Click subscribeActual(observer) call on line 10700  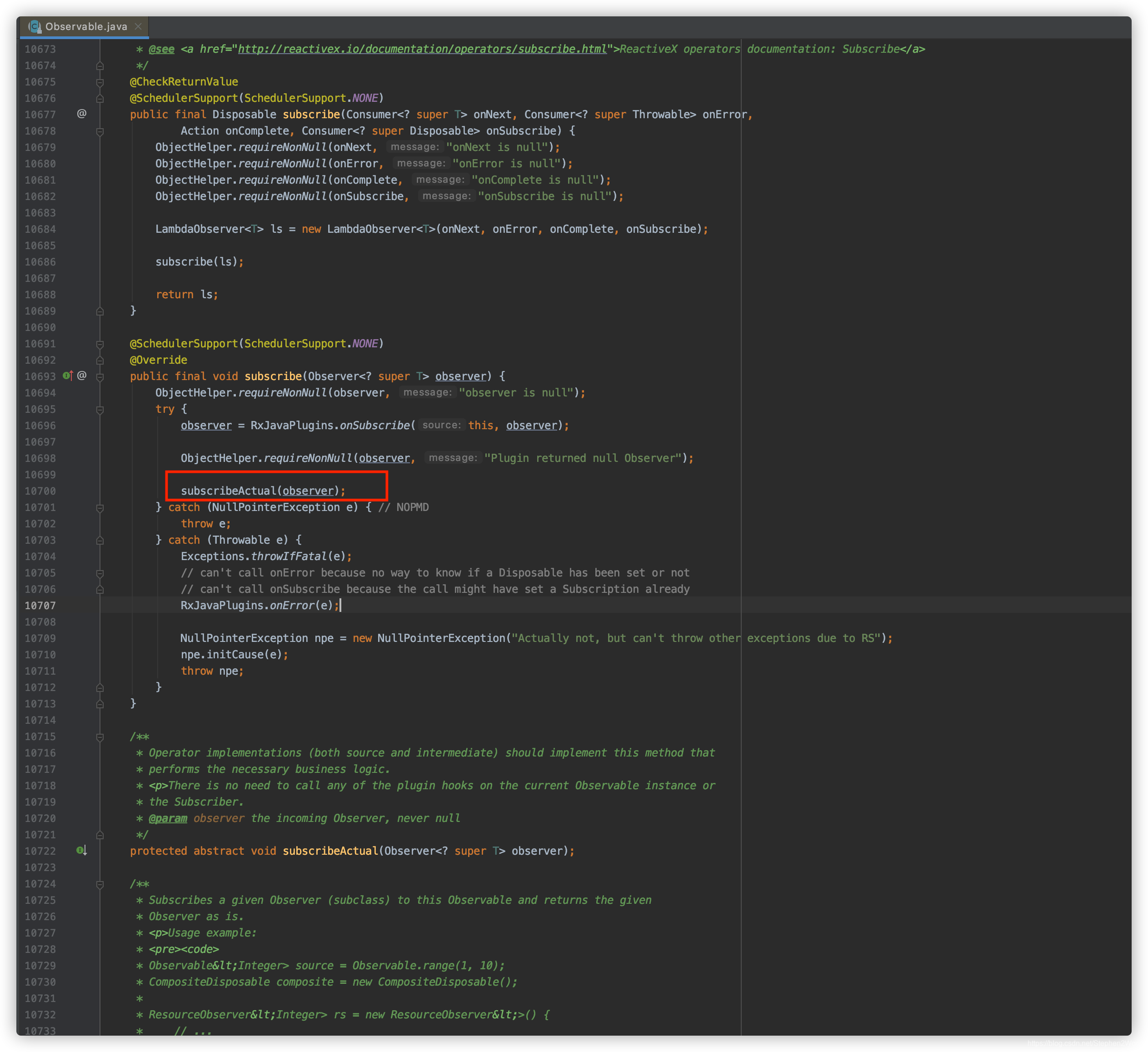point(263,491)
